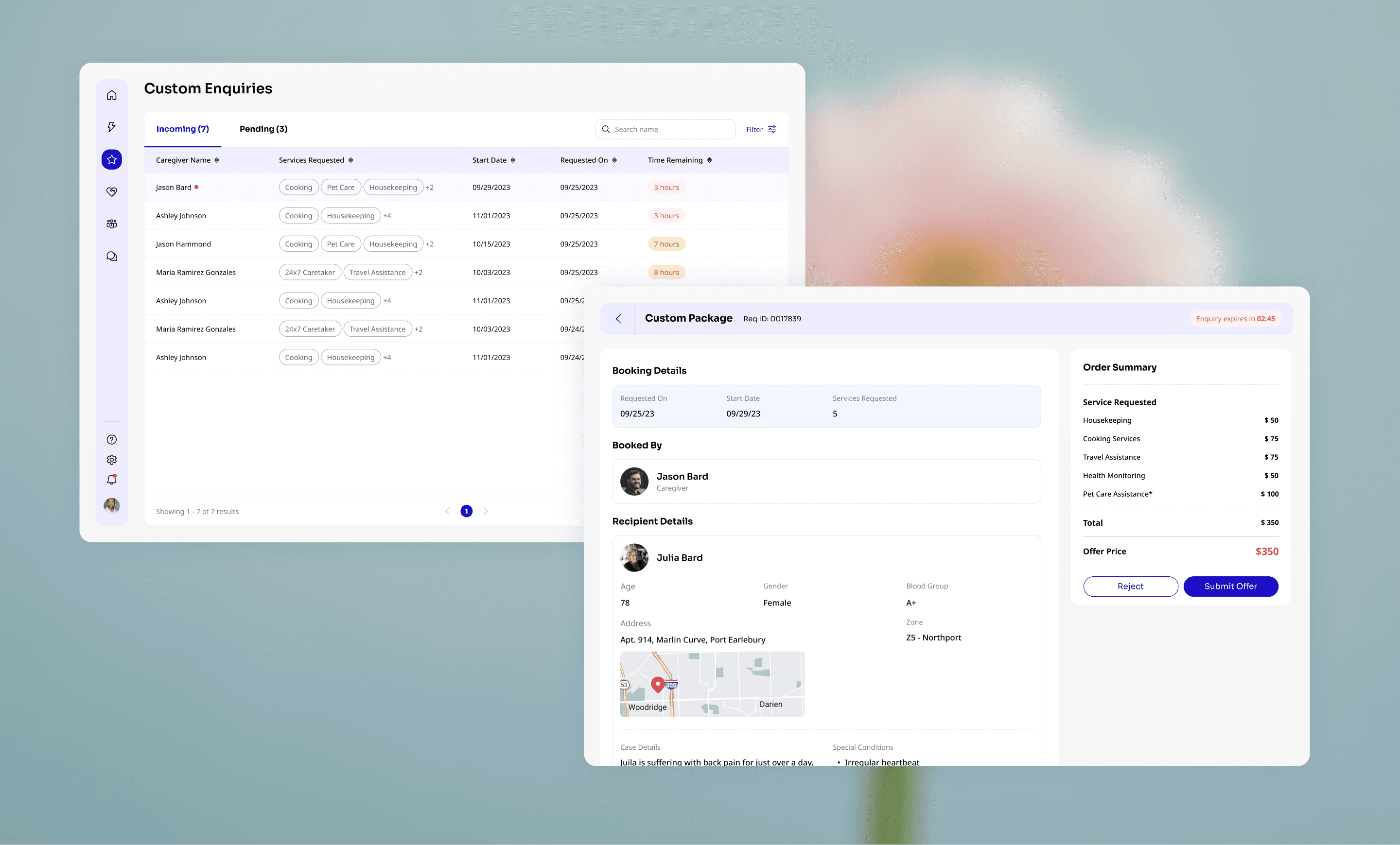Open the notifications bell icon
This screenshot has width=1400, height=845.
click(111, 480)
